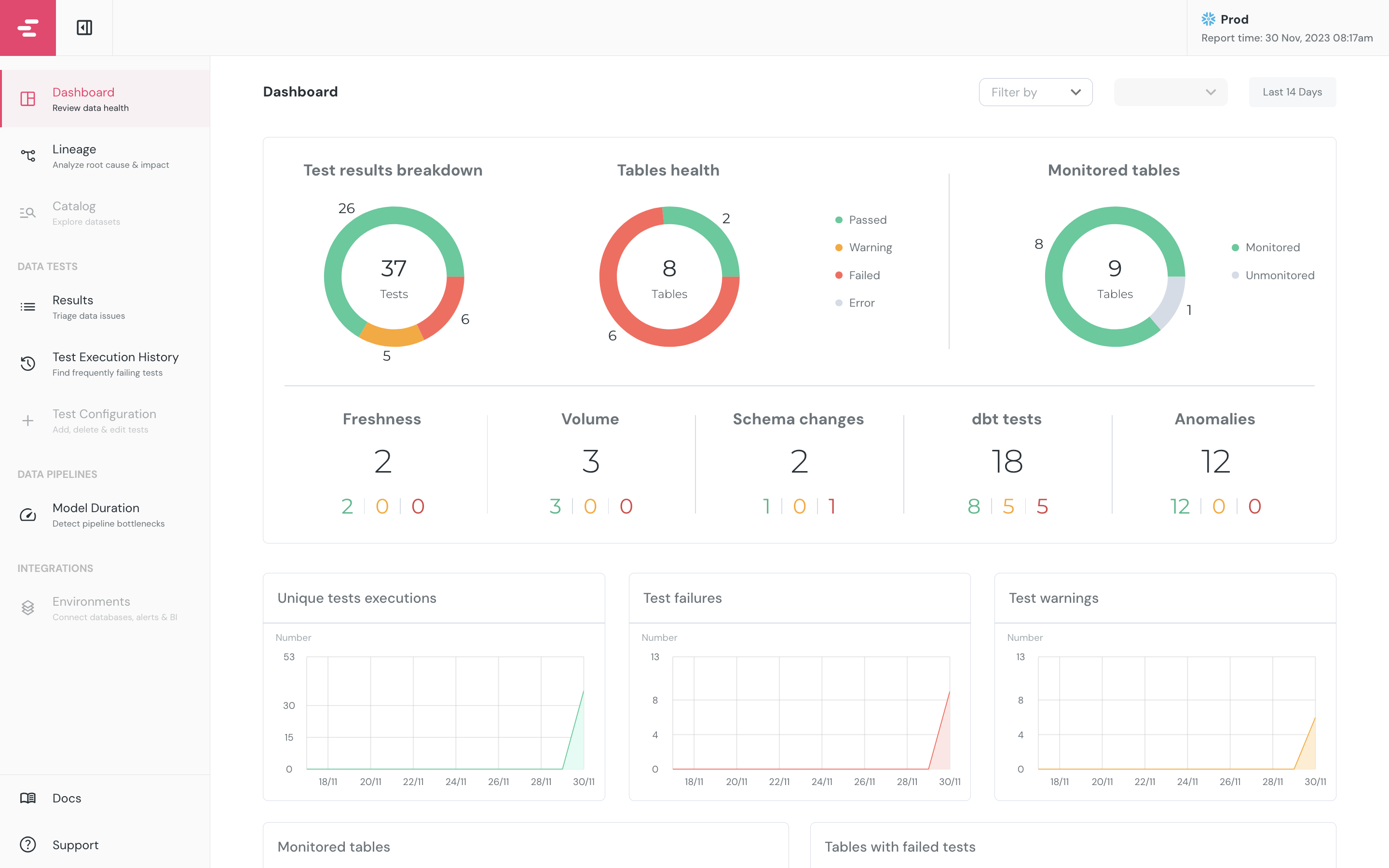Click the Schema changes failed count 1
Image resolution: width=1389 pixels, height=868 pixels.
click(831, 506)
